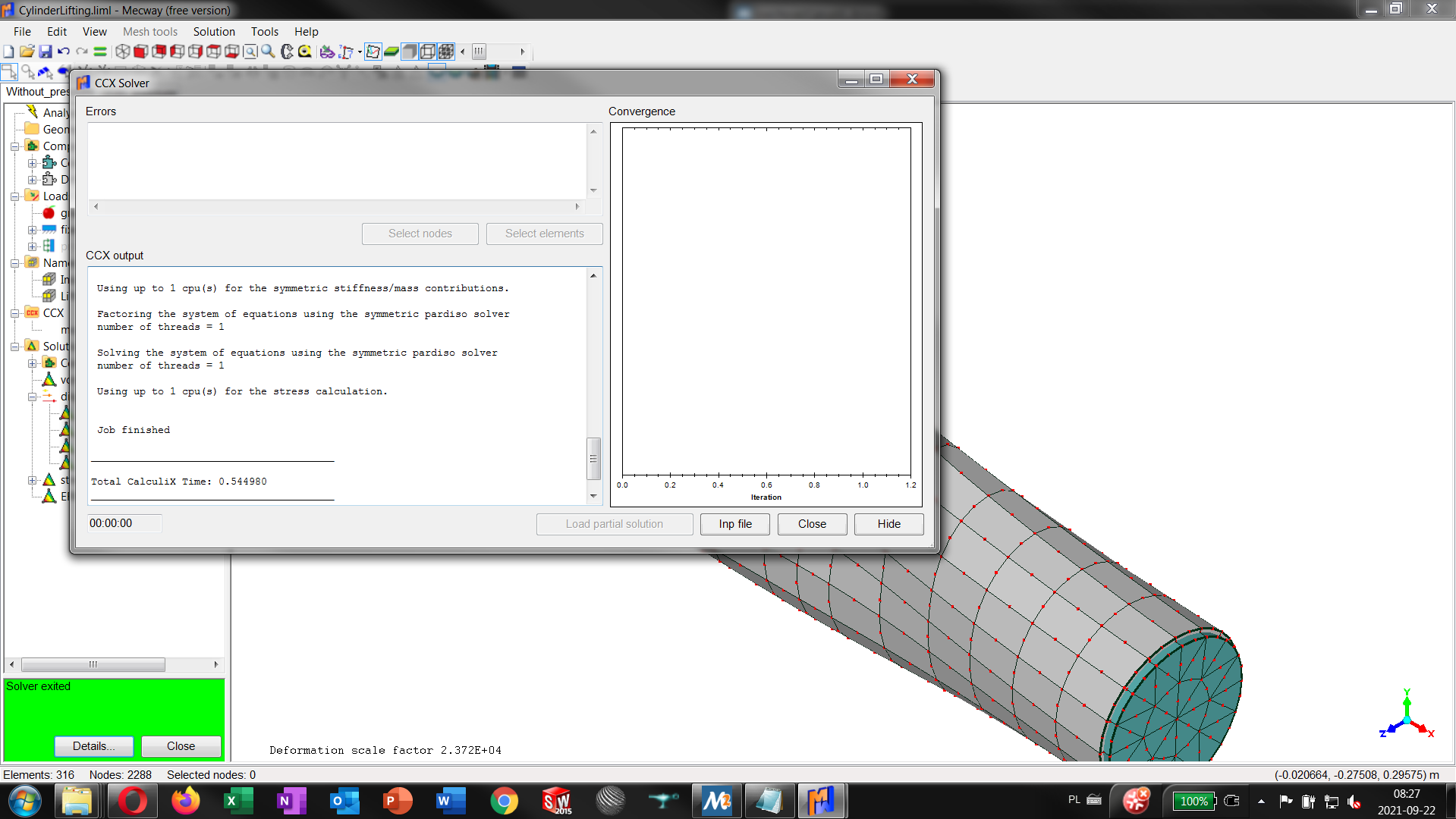1456x819 pixels.
Task: Click the CCX output vertical scrollbar thumb
Action: coord(593,459)
